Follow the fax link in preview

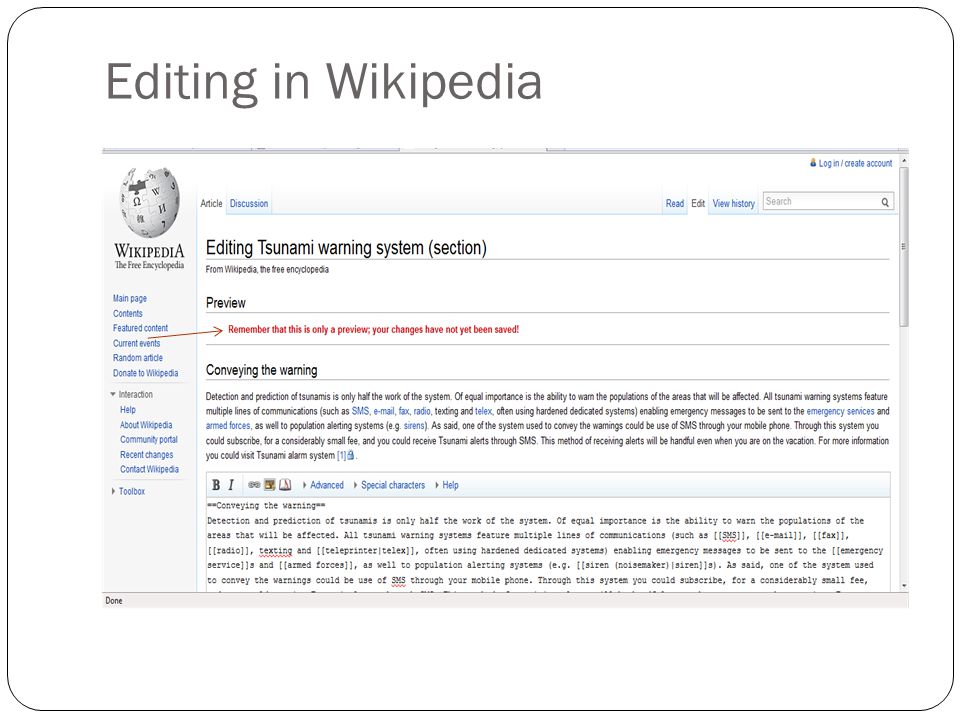(x=404, y=411)
